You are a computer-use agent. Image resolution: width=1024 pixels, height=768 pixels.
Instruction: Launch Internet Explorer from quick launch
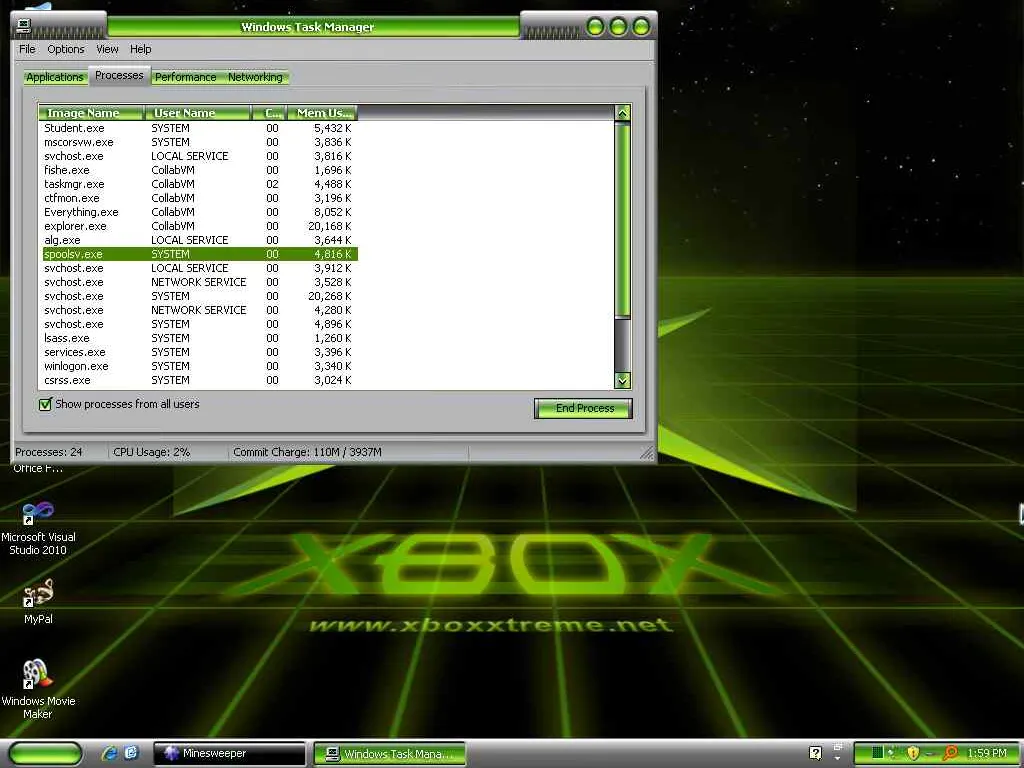click(x=109, y=753)
